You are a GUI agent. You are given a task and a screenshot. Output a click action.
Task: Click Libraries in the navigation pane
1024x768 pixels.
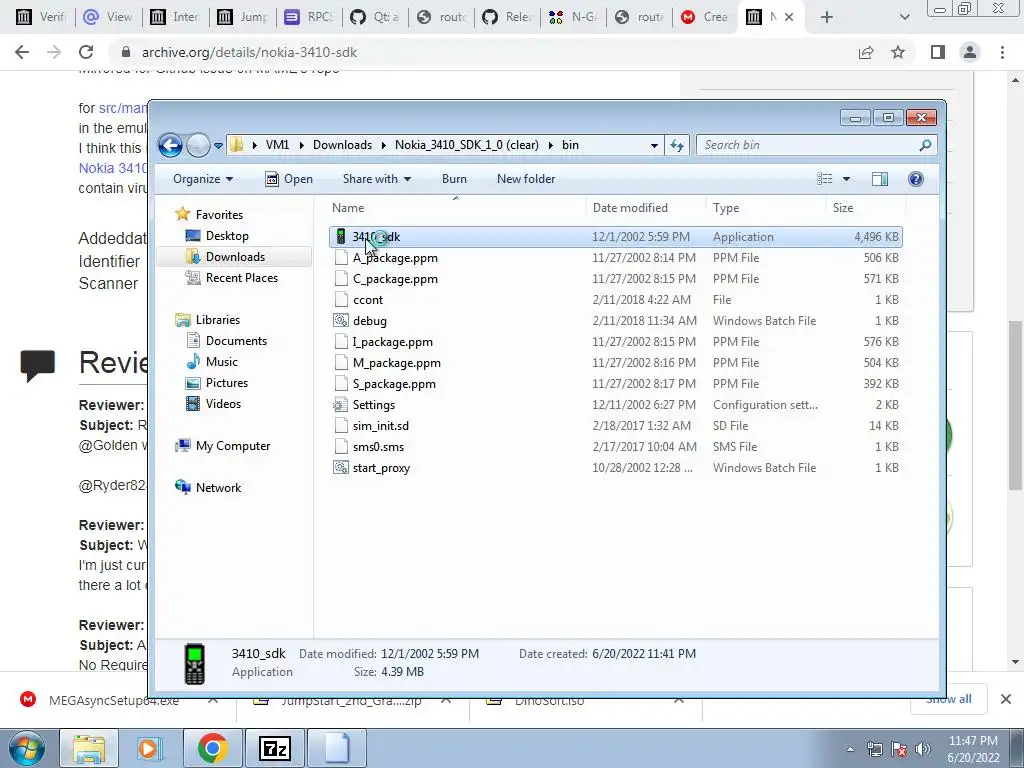tap(217, 319)
